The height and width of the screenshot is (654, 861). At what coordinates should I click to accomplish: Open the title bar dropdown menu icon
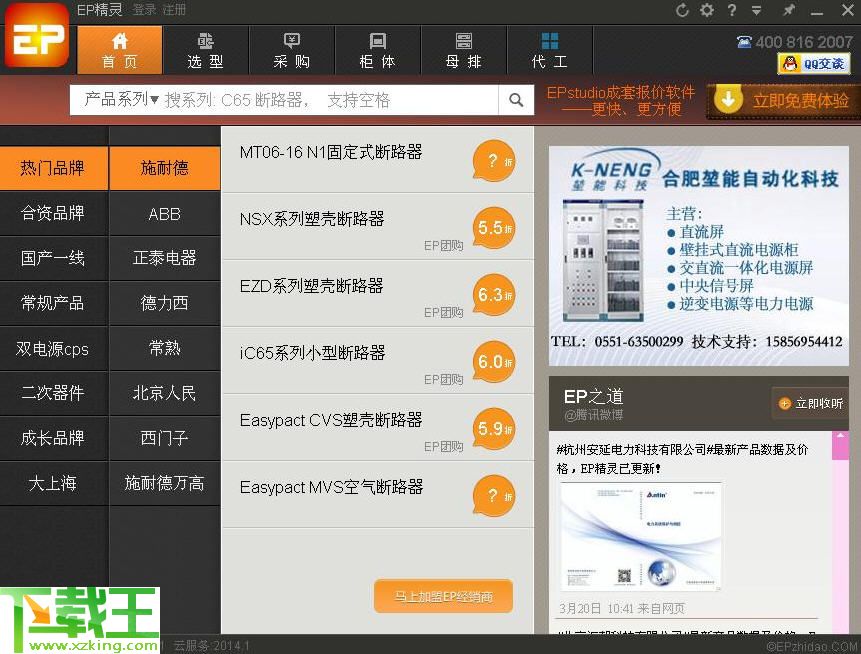click(x=756, y=10)
